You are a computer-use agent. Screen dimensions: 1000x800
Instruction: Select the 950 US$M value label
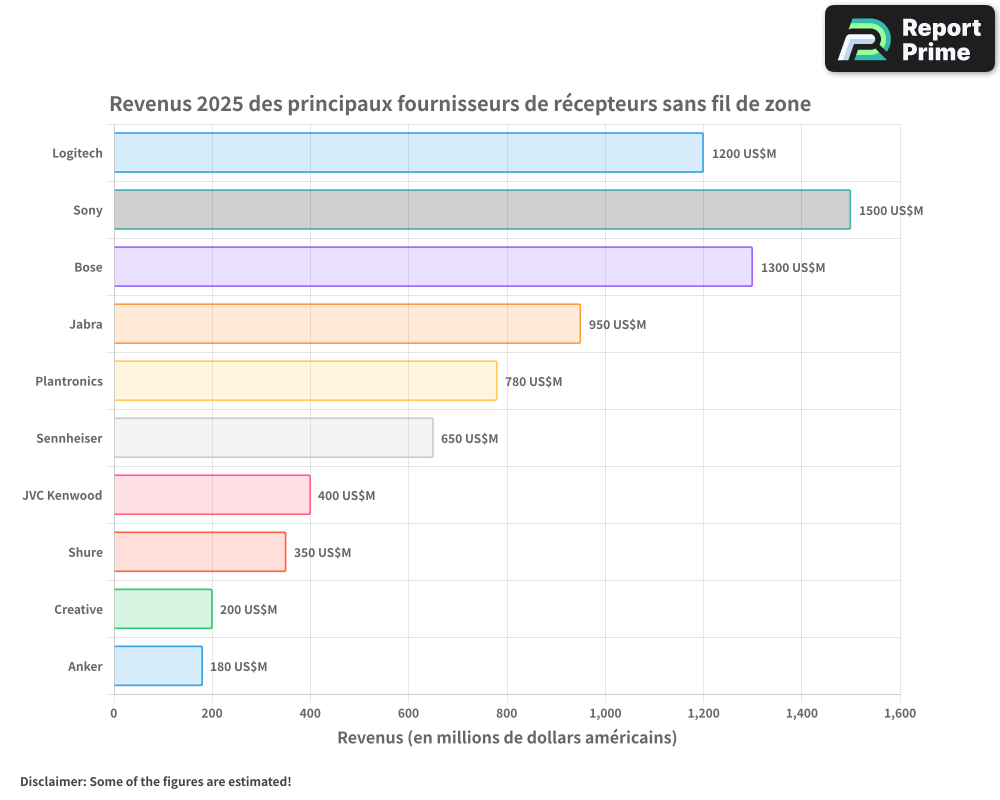(x=617, y=325)
